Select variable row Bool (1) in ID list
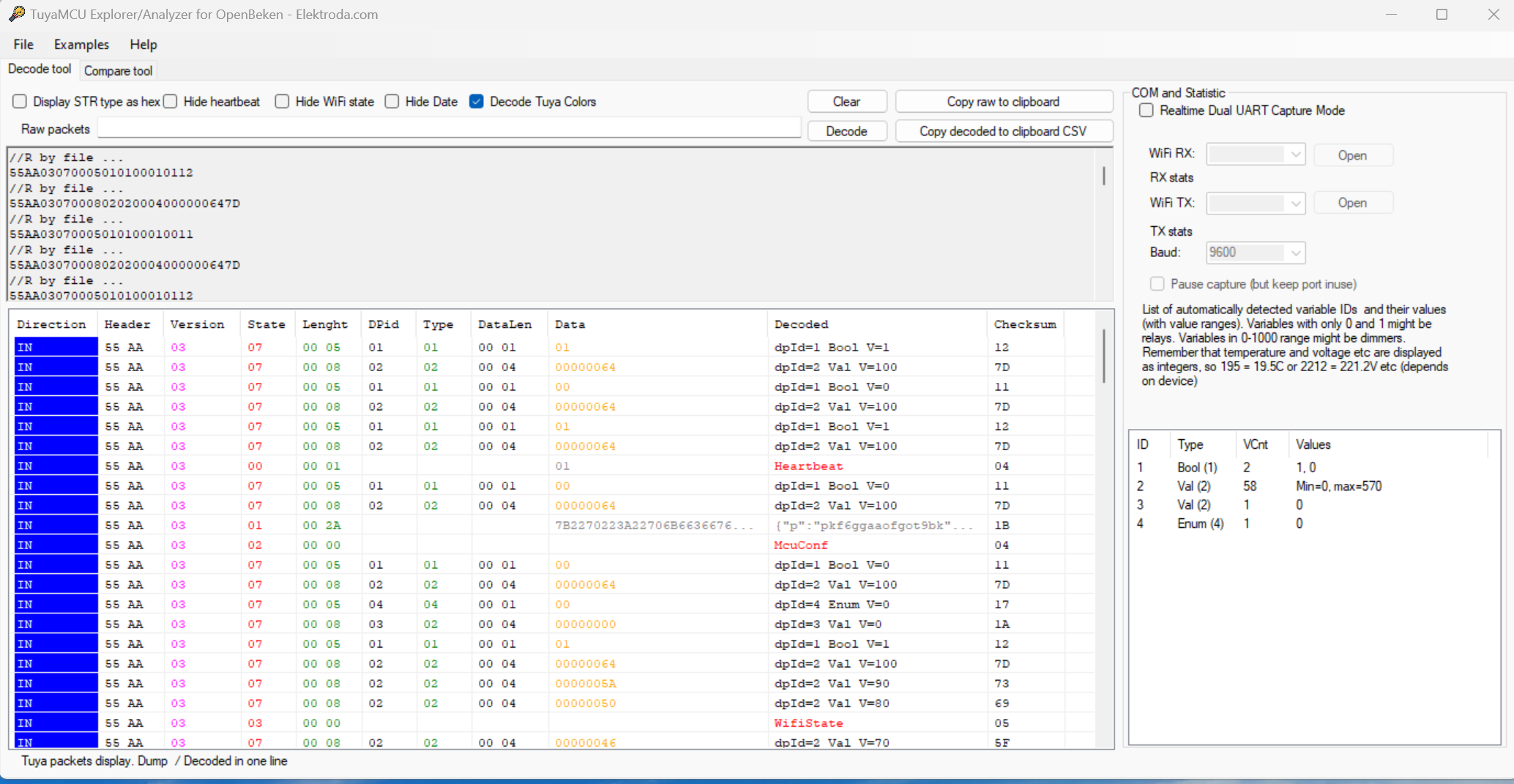Image resolution: width=1514 pixels, height=784 pixels. (x=1310, y=467)
